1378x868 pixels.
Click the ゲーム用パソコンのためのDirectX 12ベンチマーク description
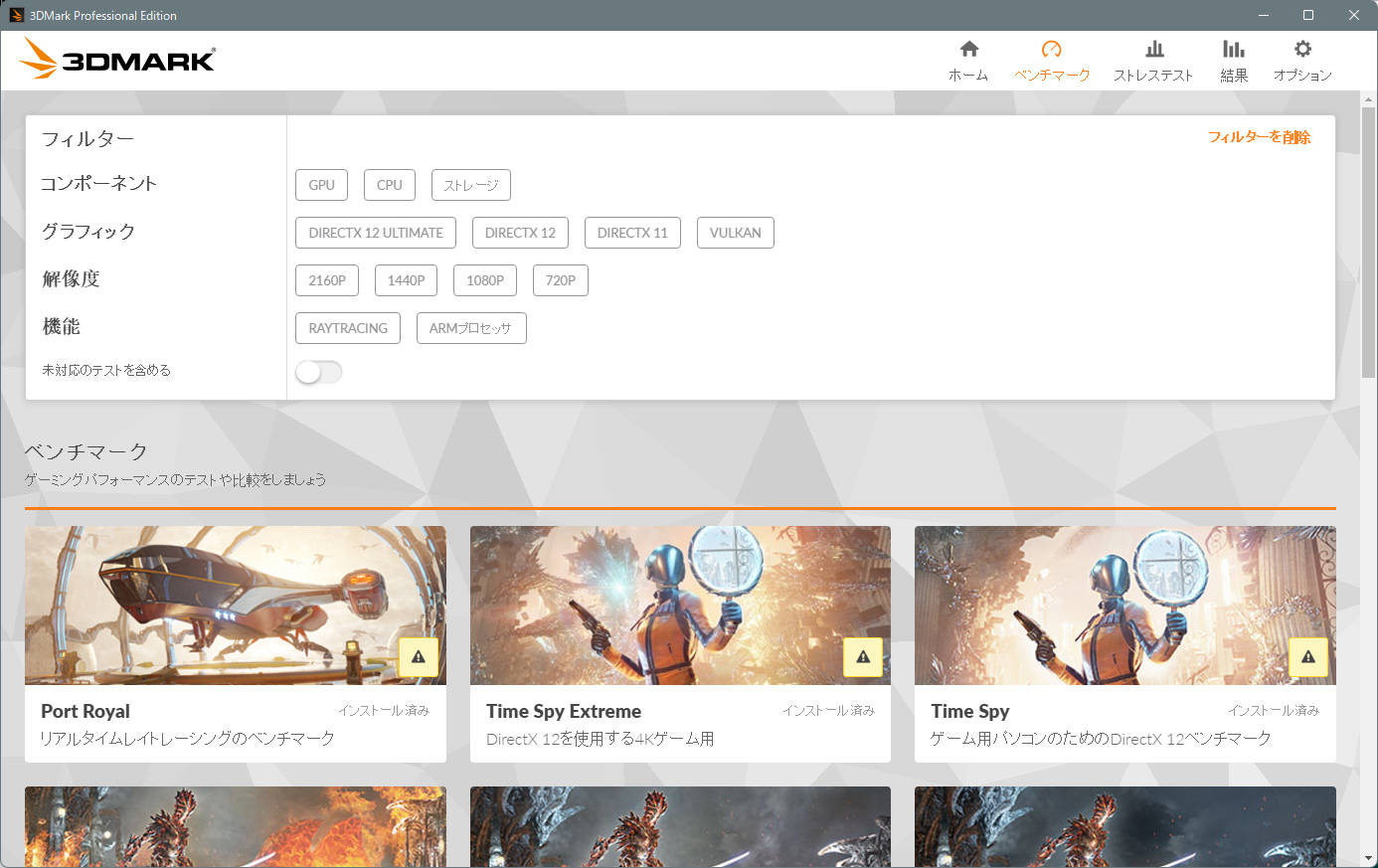[1101, 739]
